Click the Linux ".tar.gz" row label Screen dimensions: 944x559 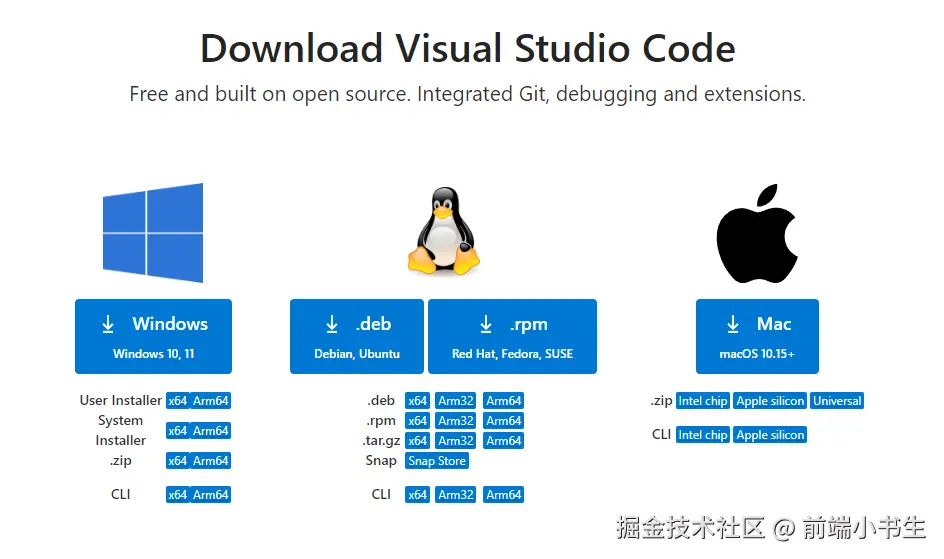[x=381, y=441]
